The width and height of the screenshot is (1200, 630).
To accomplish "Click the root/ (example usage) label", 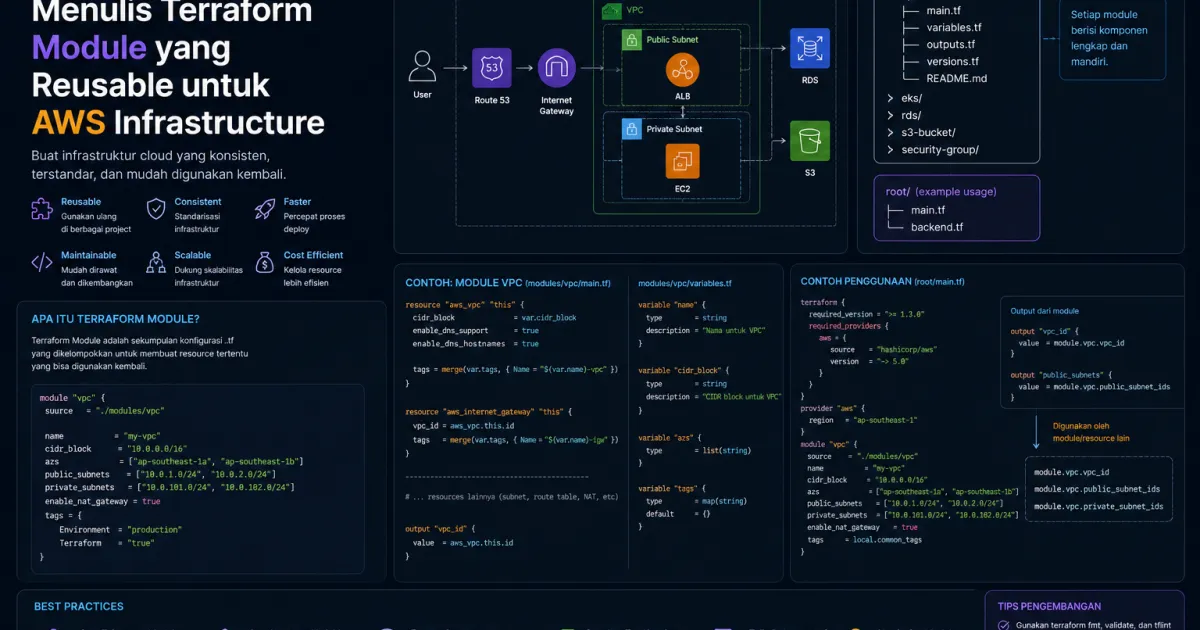I will click(x=941, y=191).
